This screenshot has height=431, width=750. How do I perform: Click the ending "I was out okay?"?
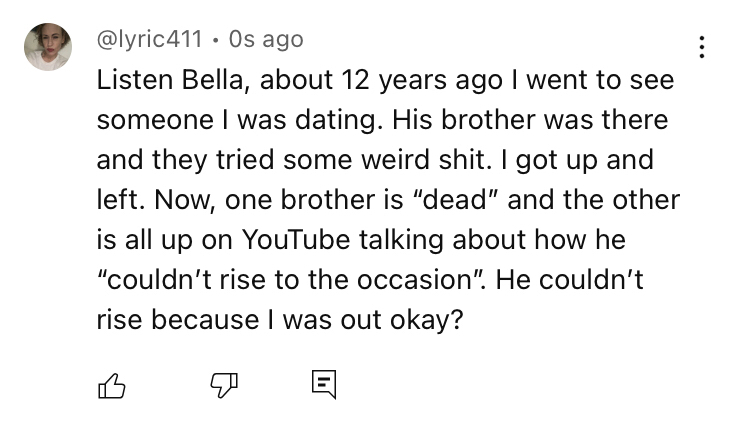(359, 319)
